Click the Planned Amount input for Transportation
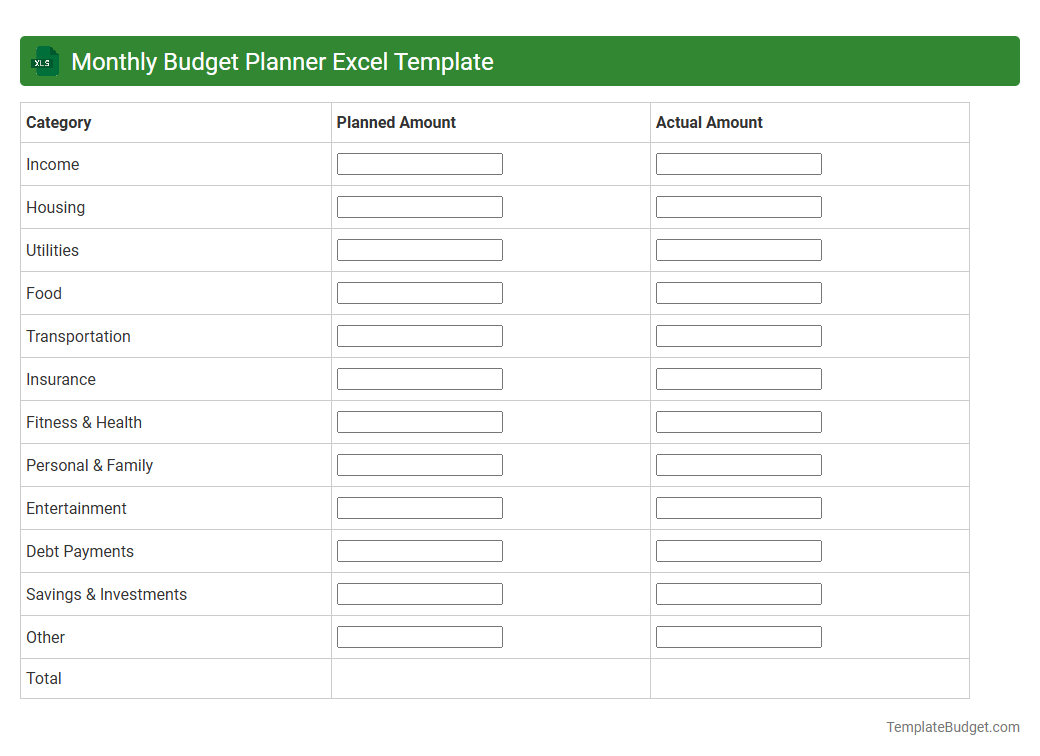1040x756 pixels. click(x=419, y=335)
